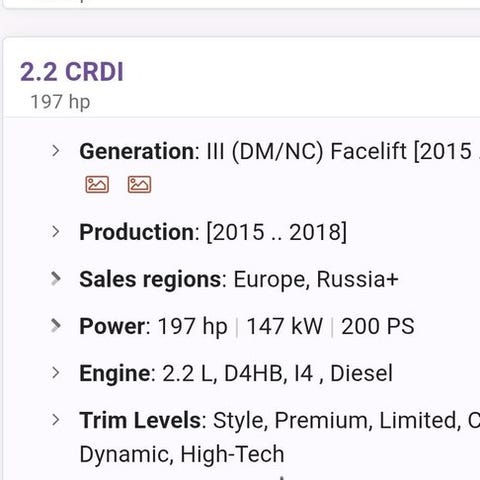
Task: Open the 2.2 CRDI heading link
Action: coord(72,72)
